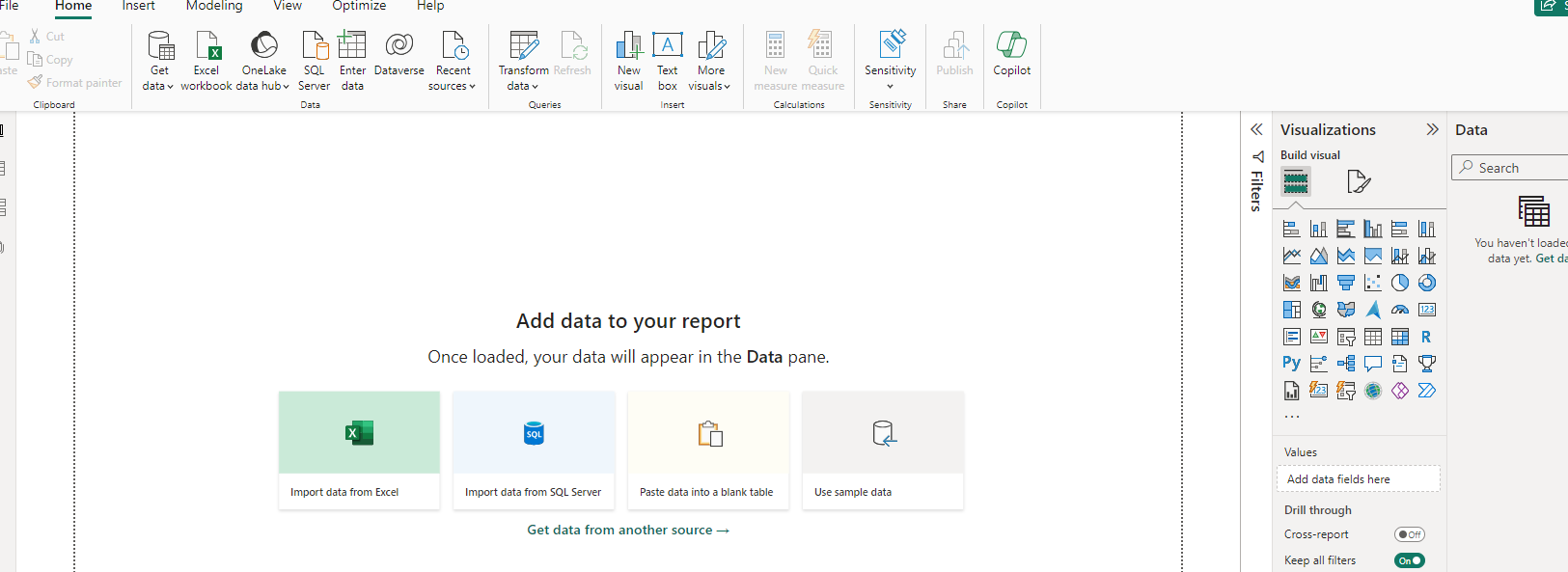The width and height of the screenshot is (1568, 572).
Task: Turn on the Cross-report toggle
Action: pyautogui.click(x=1409, y=534)
